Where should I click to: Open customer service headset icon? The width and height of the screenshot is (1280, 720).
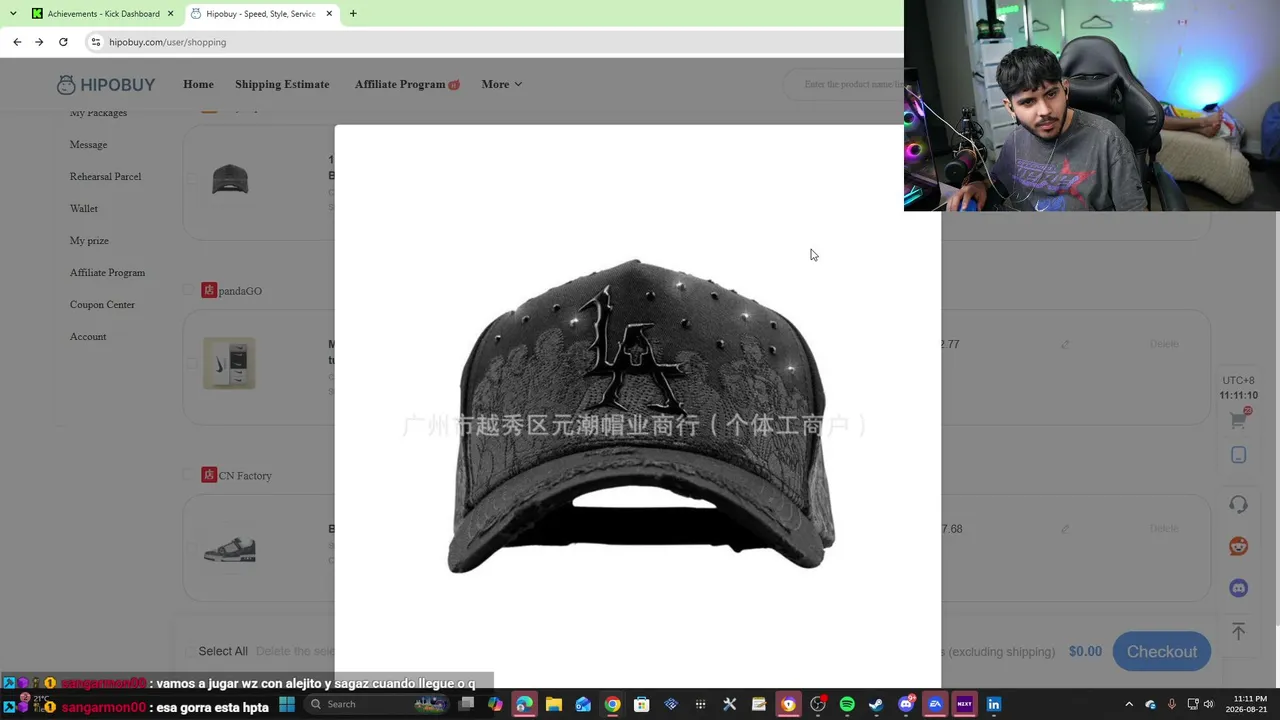[1238, 504]
